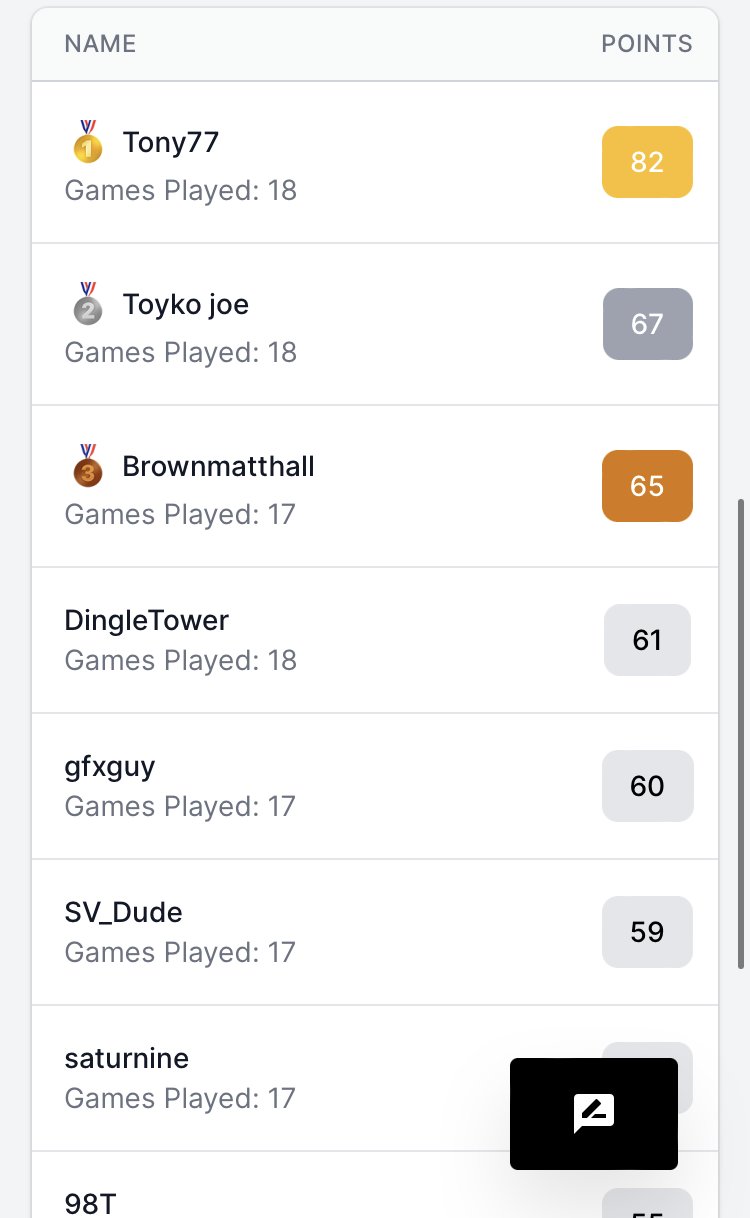Select the Brownmatthall player name
The height and width of the screenshot is (1218, 750).
click(x=218, y=466)
